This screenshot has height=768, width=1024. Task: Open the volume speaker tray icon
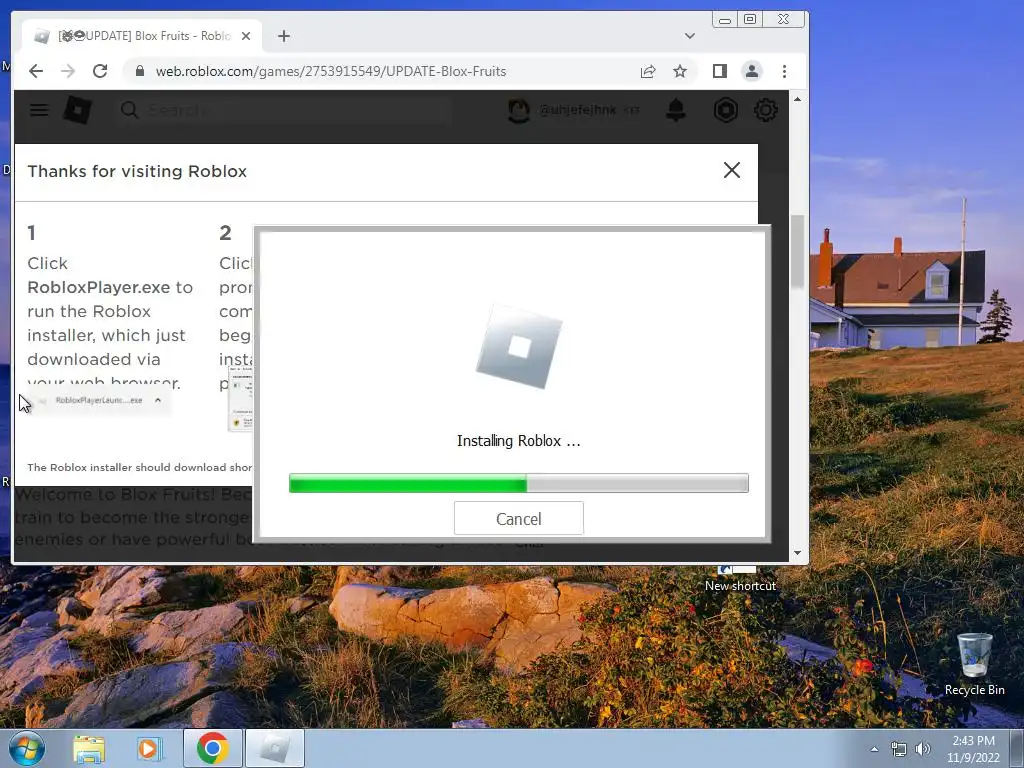coord(923,749)
